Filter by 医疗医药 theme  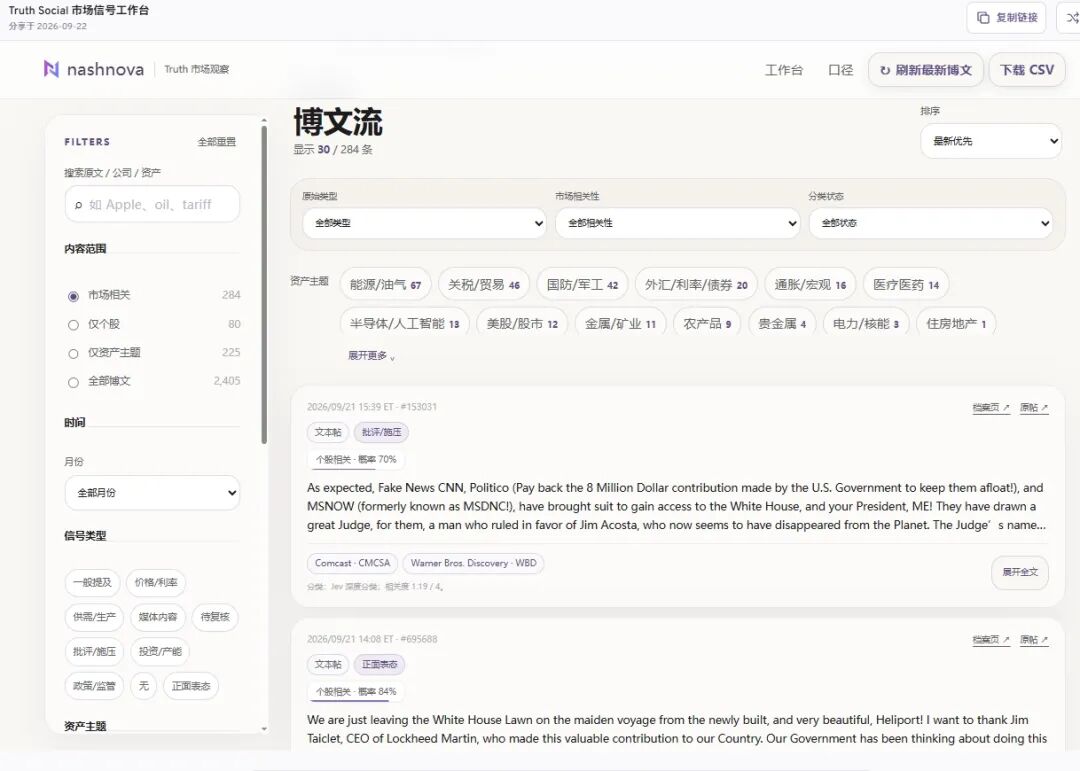(x=906, y=285)
